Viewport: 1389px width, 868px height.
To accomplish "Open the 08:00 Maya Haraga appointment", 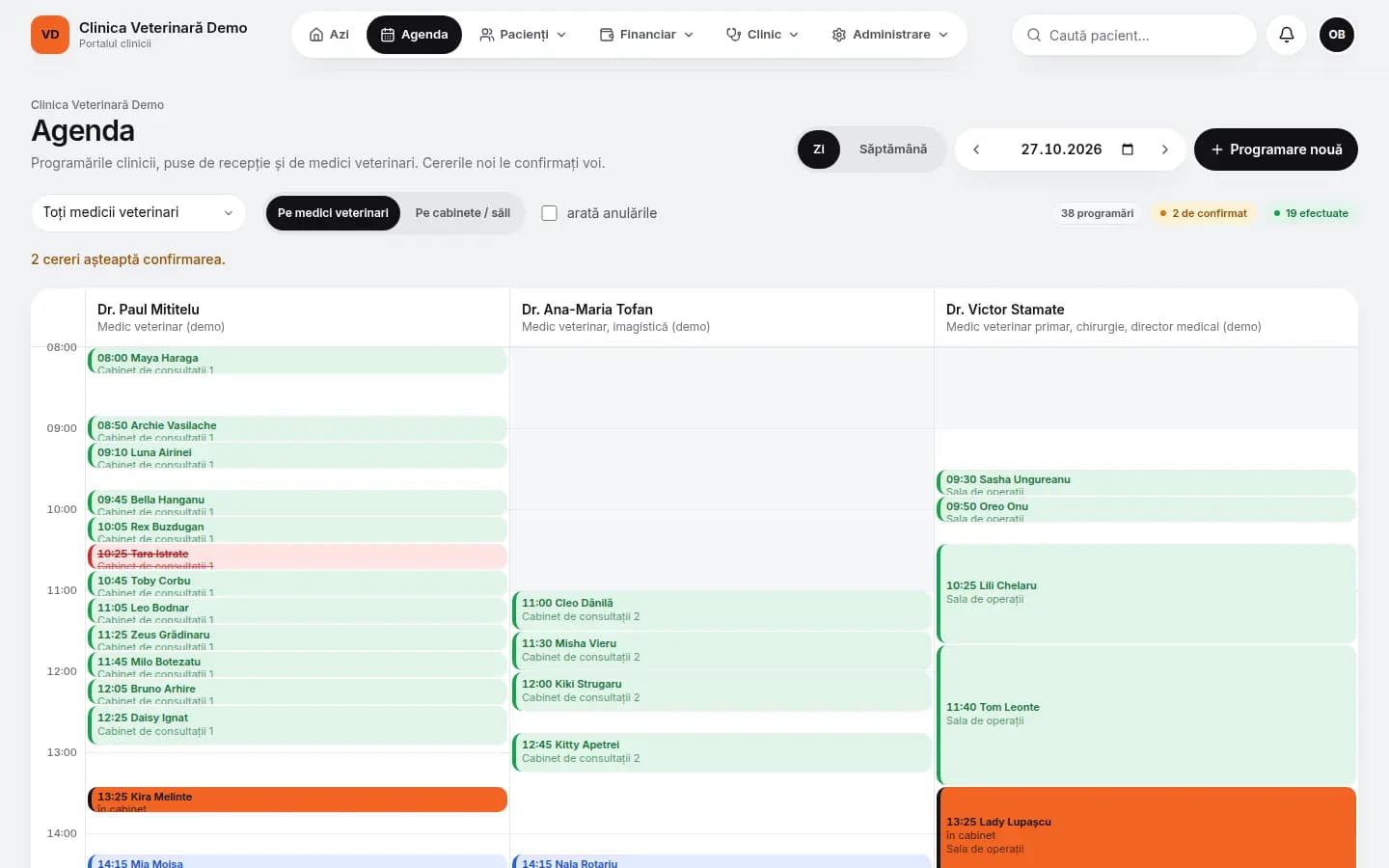I will click(297, 361).
